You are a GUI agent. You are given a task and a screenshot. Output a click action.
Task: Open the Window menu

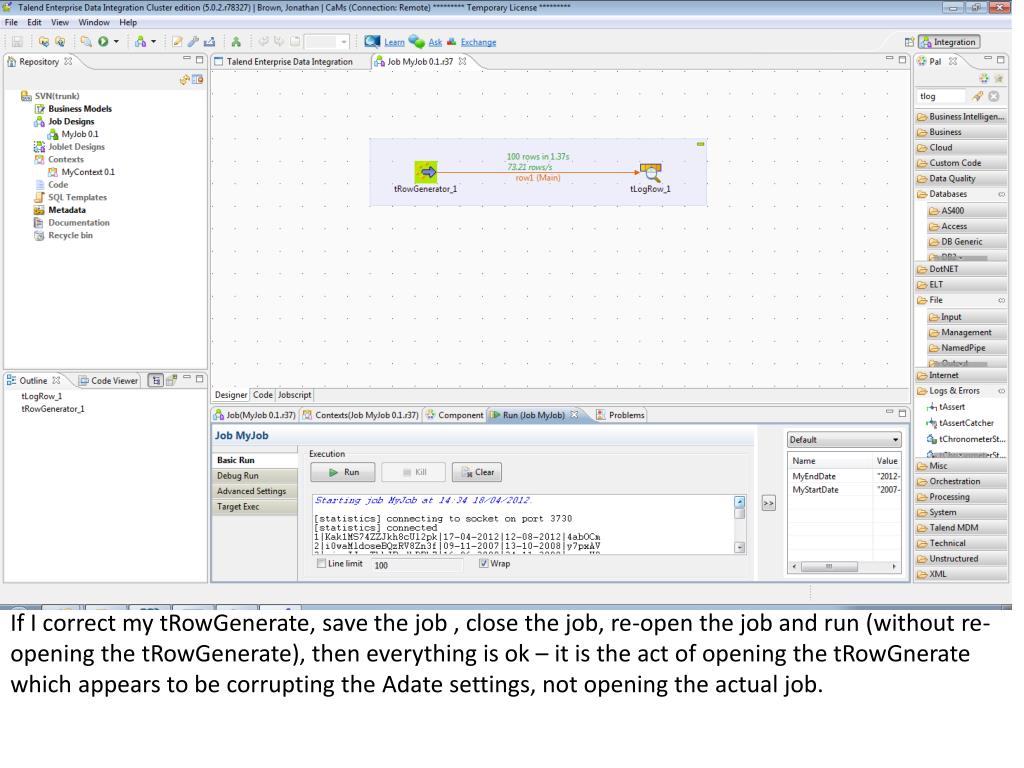[94, 22]
